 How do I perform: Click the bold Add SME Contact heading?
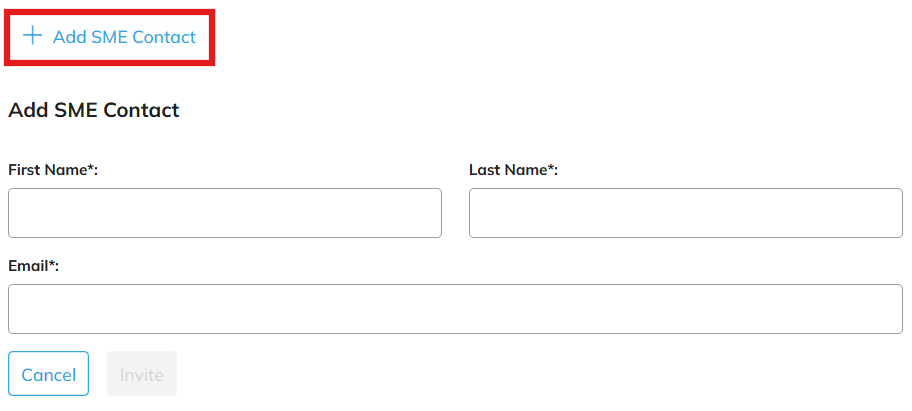click(94, 110)
